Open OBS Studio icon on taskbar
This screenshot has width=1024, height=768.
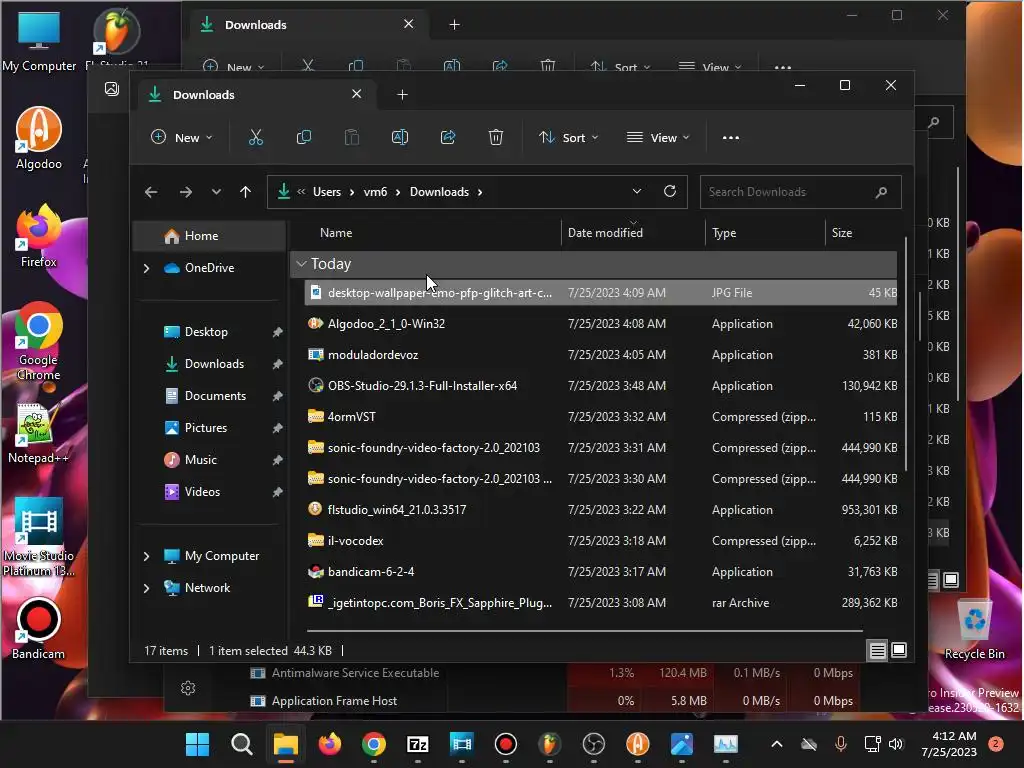[x=594, y=744]
